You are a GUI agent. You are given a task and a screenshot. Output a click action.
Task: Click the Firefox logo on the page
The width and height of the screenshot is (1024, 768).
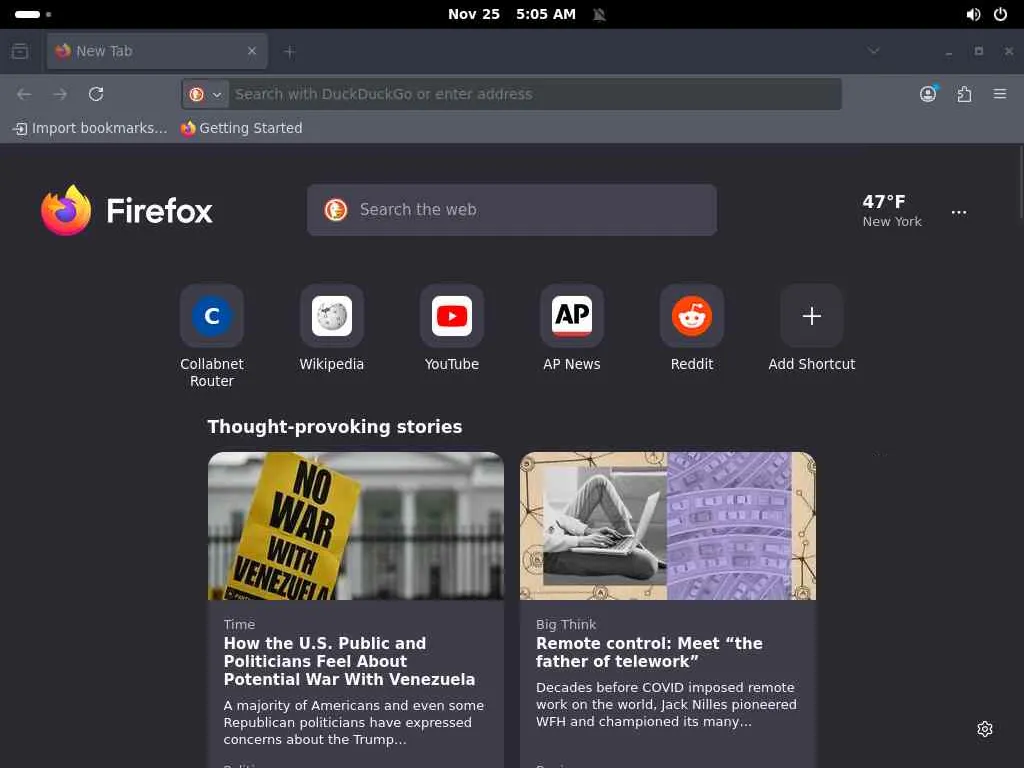(x=127, y=210)
